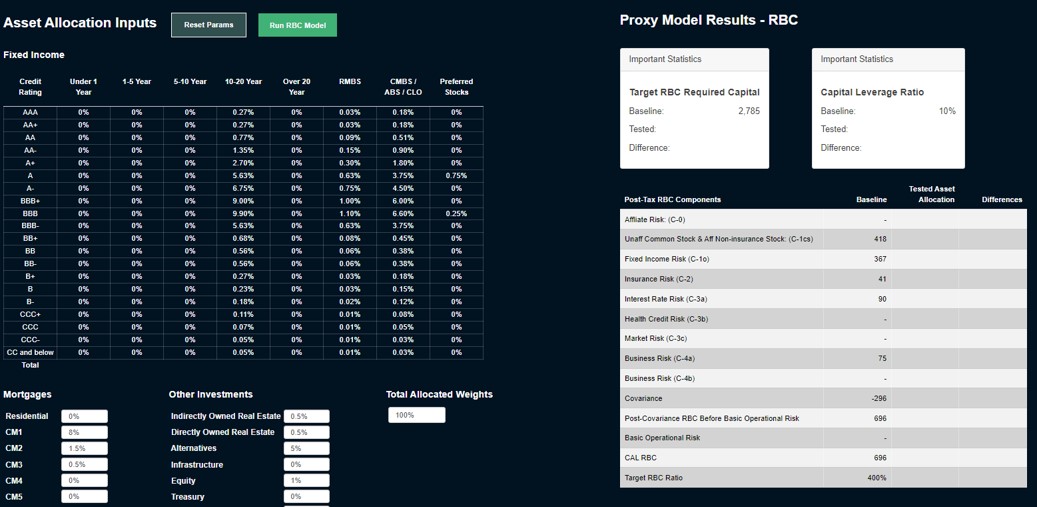This screenshot has height=507, width=1037.
Task: Click the Indirectly Owned Real Estate input
Action: click(x=306, y=416)
